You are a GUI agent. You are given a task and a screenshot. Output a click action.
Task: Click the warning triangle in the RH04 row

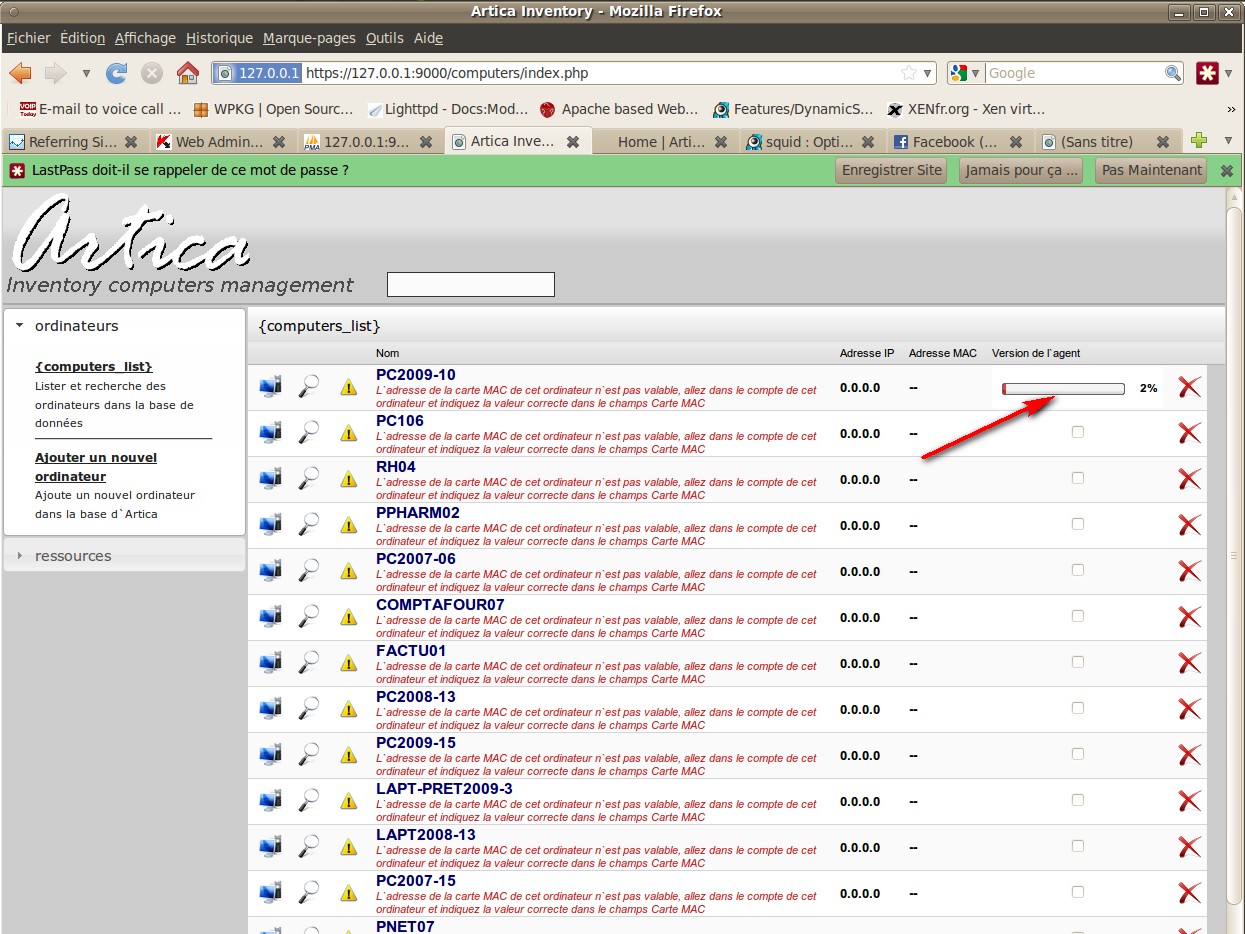(348, 479)
